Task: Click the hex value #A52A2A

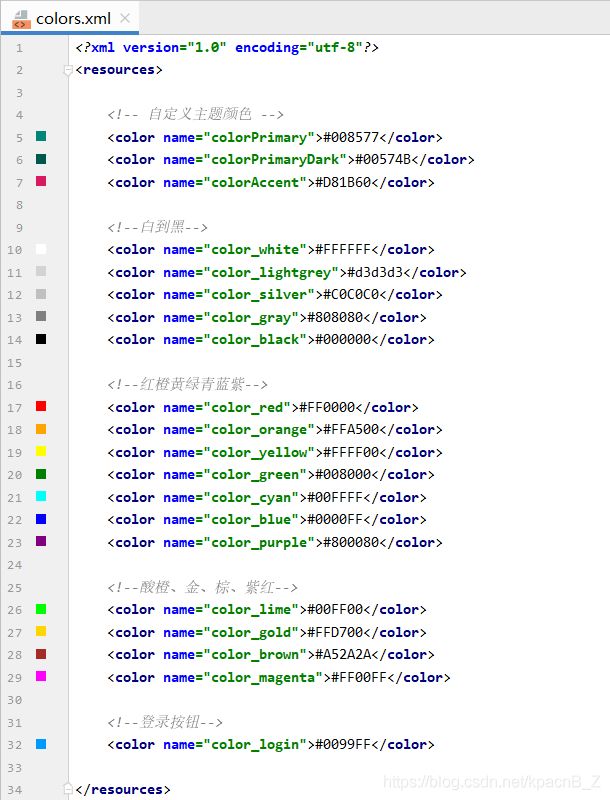Action: click(x=343, y=655)
